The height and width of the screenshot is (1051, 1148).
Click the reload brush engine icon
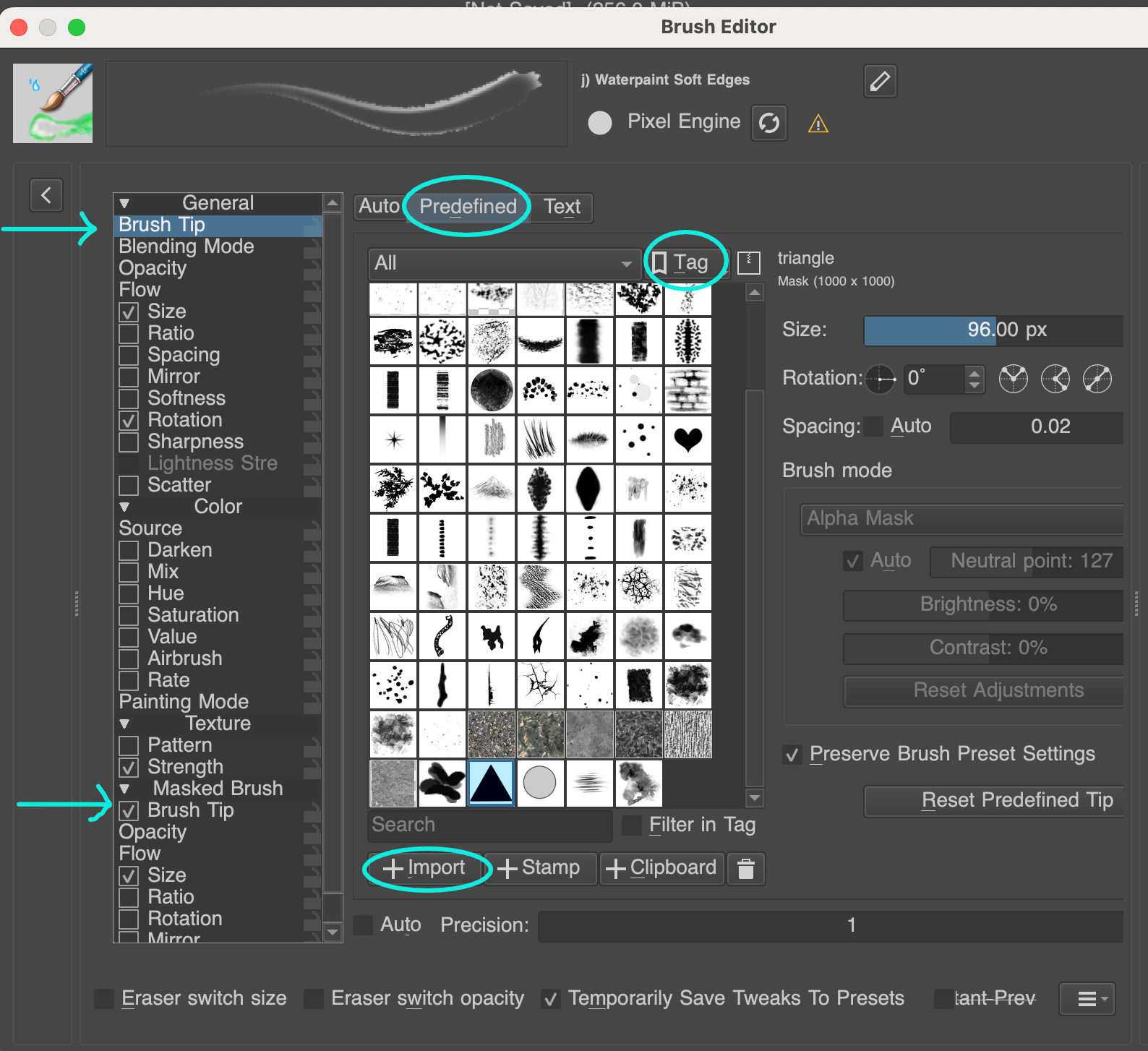pos(768,123)
